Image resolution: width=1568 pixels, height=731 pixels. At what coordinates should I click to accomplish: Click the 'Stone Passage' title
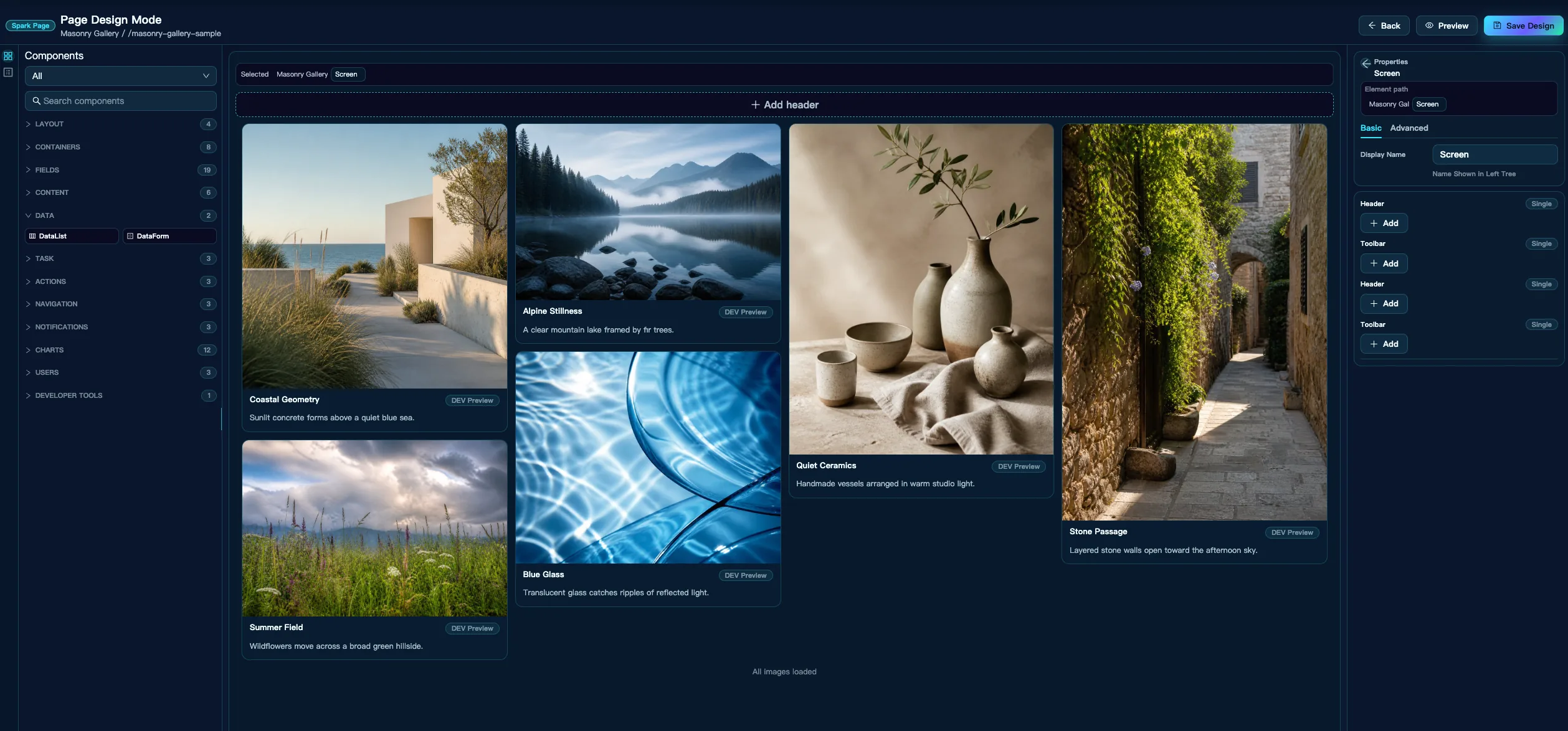point(1098,532)
